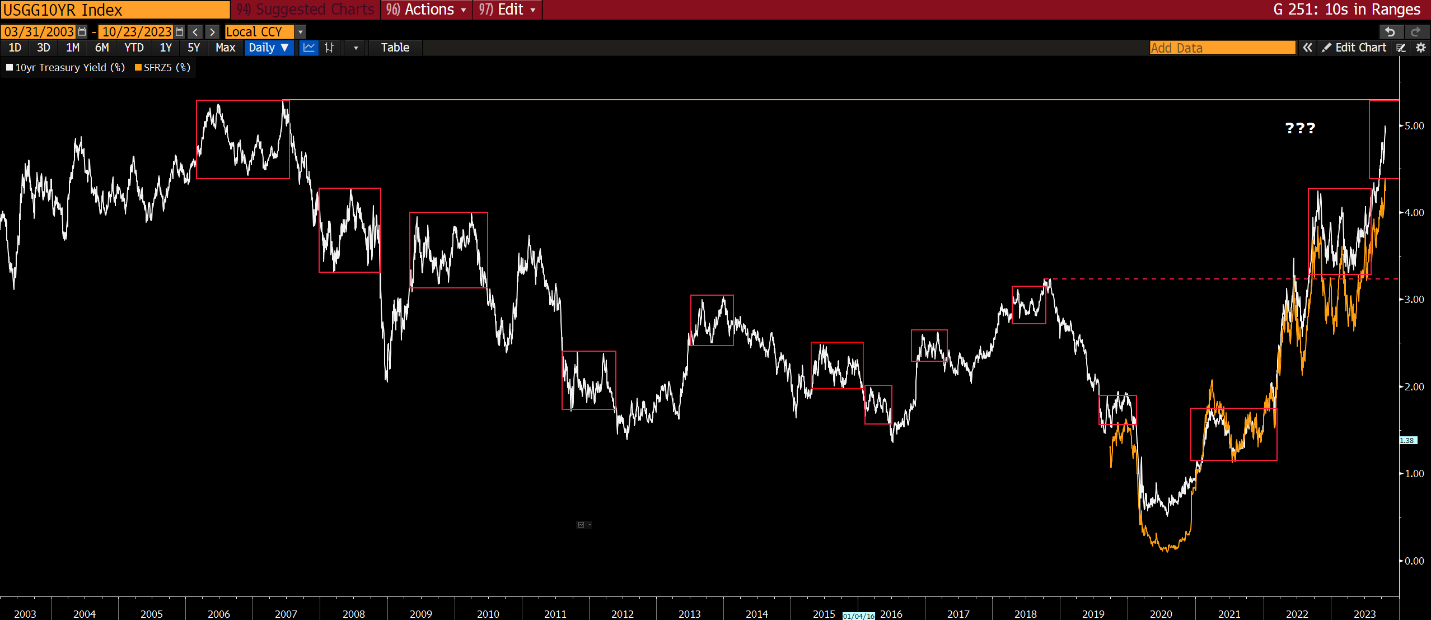Expand the Local CCY currency dropdown

click(x=301, y=32)
